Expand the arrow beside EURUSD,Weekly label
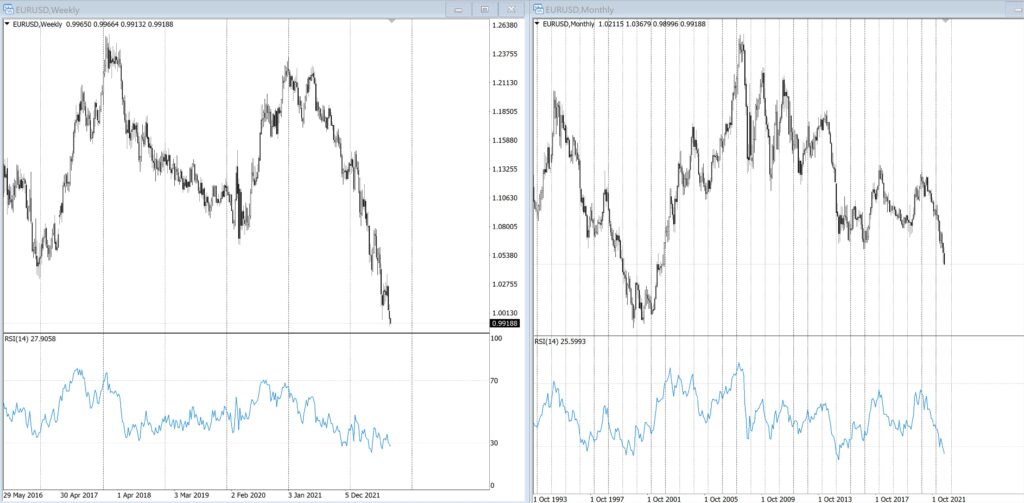Image resolution: width=1024 pixels, height=503 pixels. tap(6, 24)
